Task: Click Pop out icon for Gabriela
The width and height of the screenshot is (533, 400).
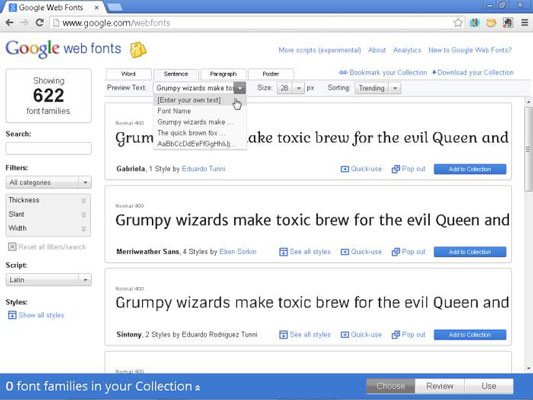Action: pos(396,169)
